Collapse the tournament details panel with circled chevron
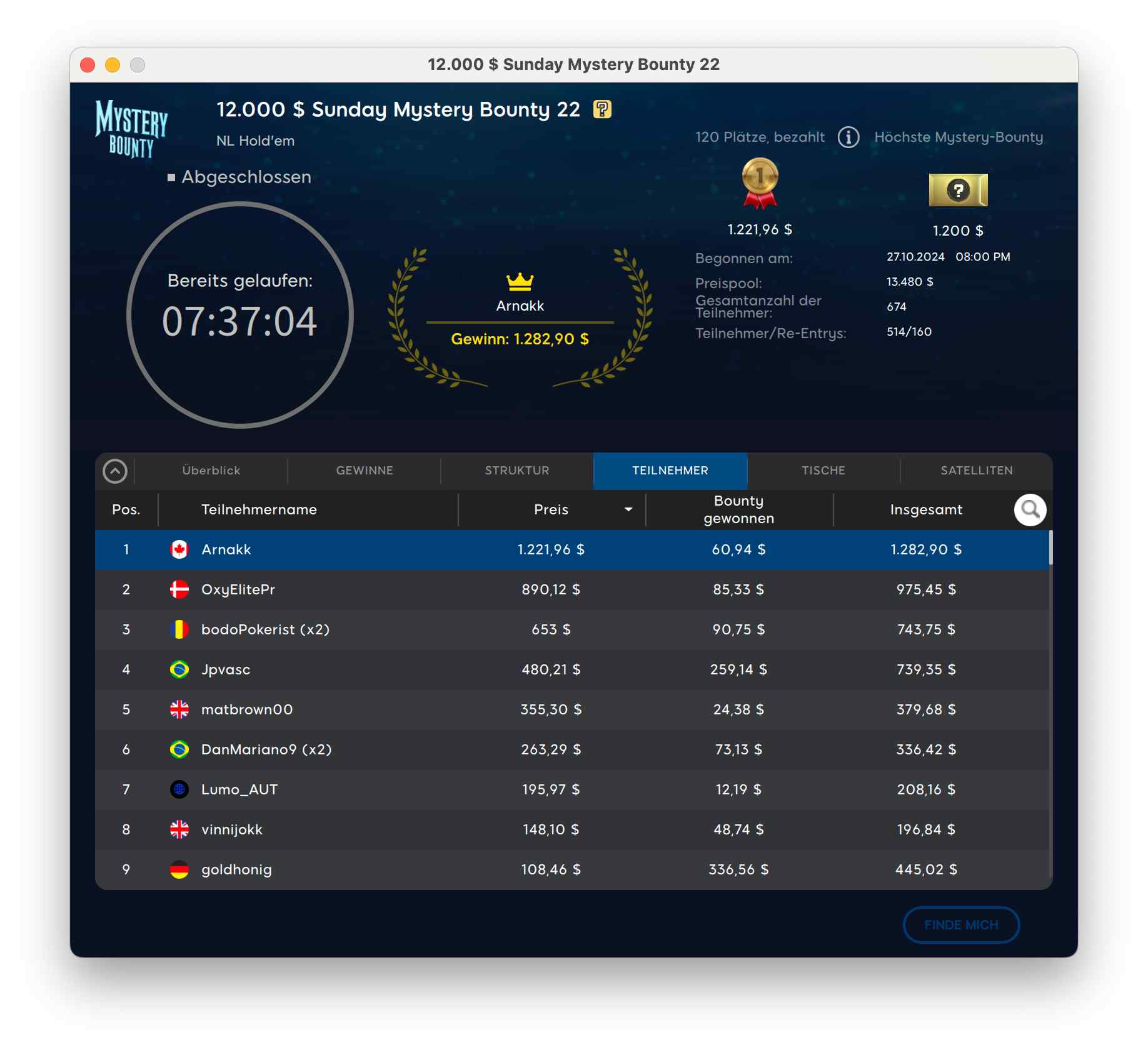 tap(115, 471)
